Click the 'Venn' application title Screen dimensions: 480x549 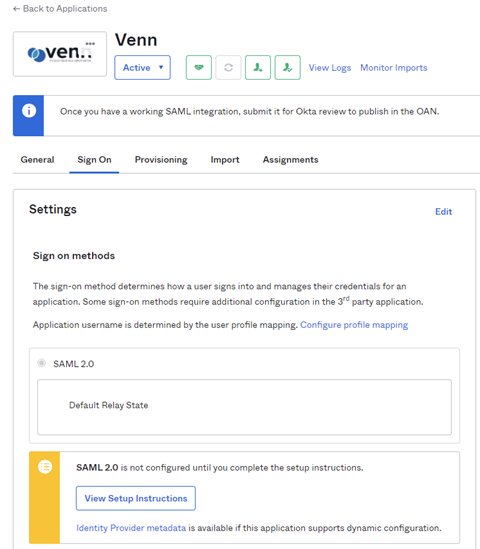click(136, 40)
